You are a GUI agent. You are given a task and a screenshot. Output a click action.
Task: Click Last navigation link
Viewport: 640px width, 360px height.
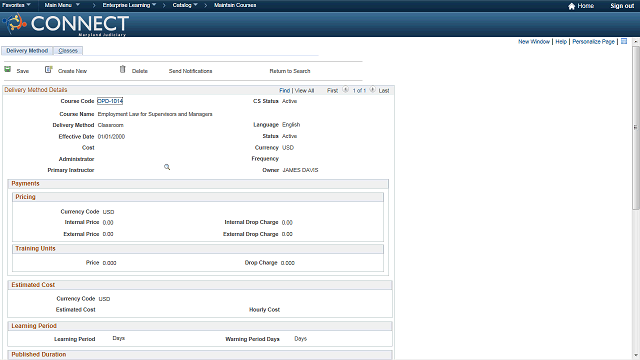point(384,91)
